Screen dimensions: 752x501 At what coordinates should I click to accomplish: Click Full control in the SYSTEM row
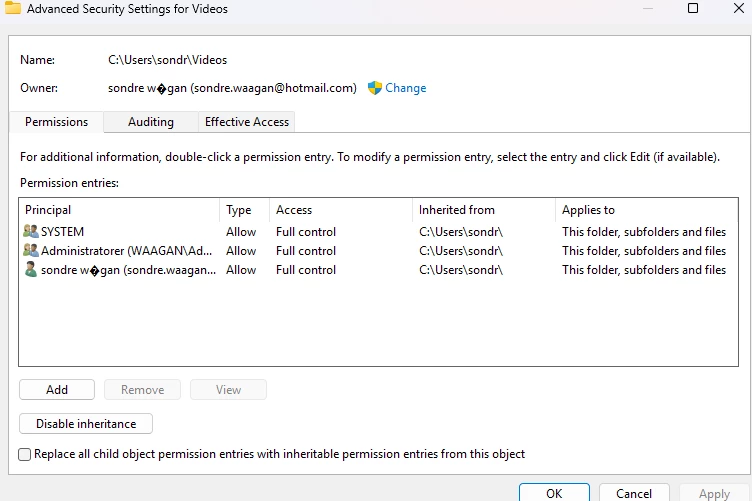[x=306, y=232]
